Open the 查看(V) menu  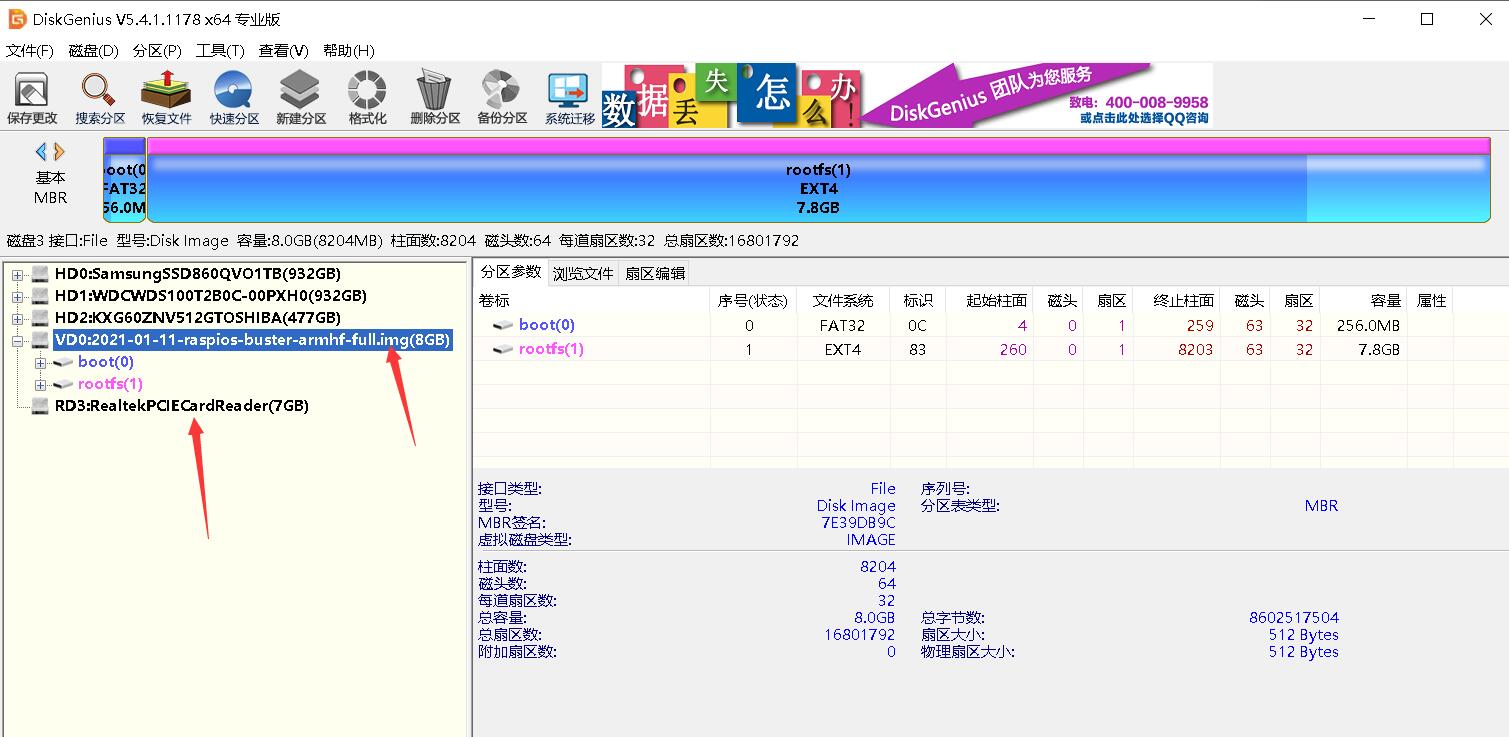284,50
